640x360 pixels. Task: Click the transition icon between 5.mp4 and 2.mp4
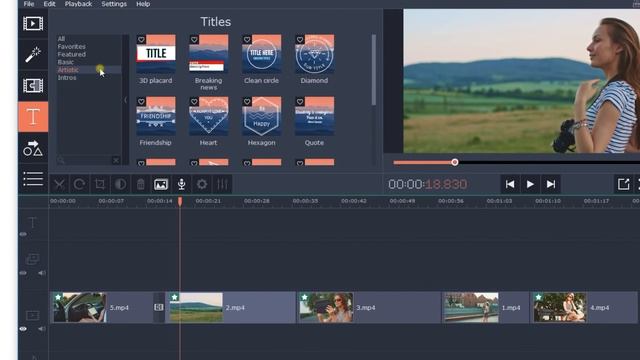point(159,307)
